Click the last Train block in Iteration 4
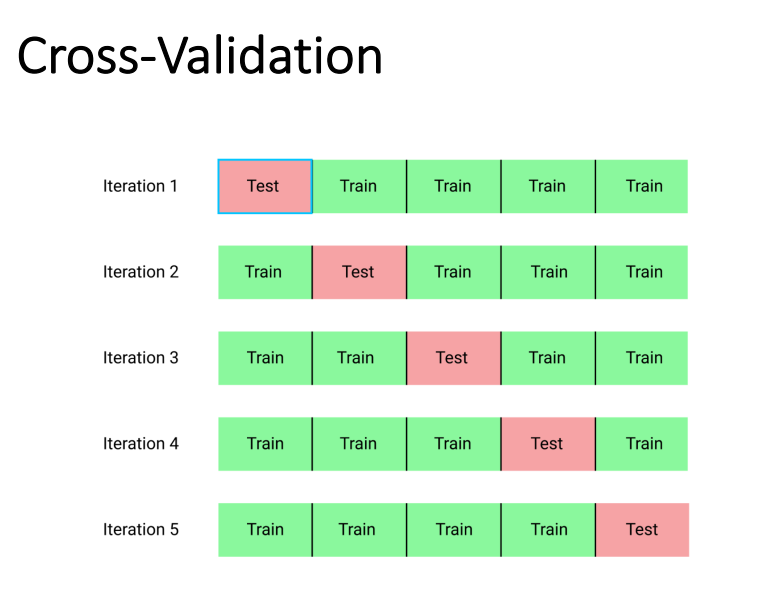This screenshot has width=760, height=598. 642,444
